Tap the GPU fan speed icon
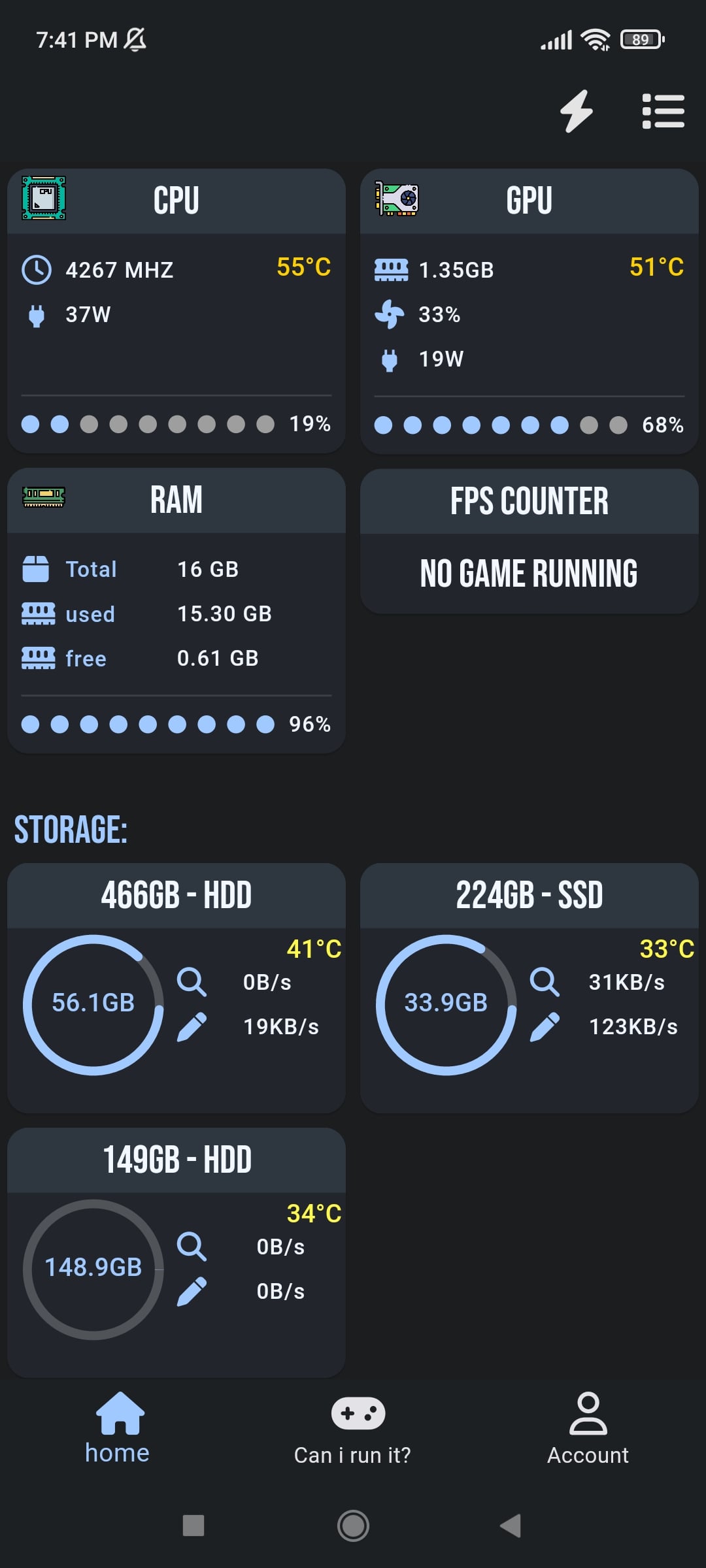The image size is (706, 1568). 390,314
